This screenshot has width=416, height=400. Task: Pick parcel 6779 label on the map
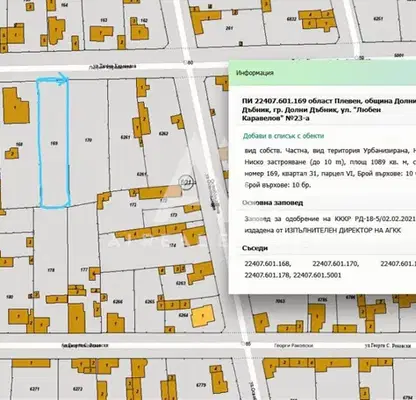pyautogui.click(x=201, y=385)
